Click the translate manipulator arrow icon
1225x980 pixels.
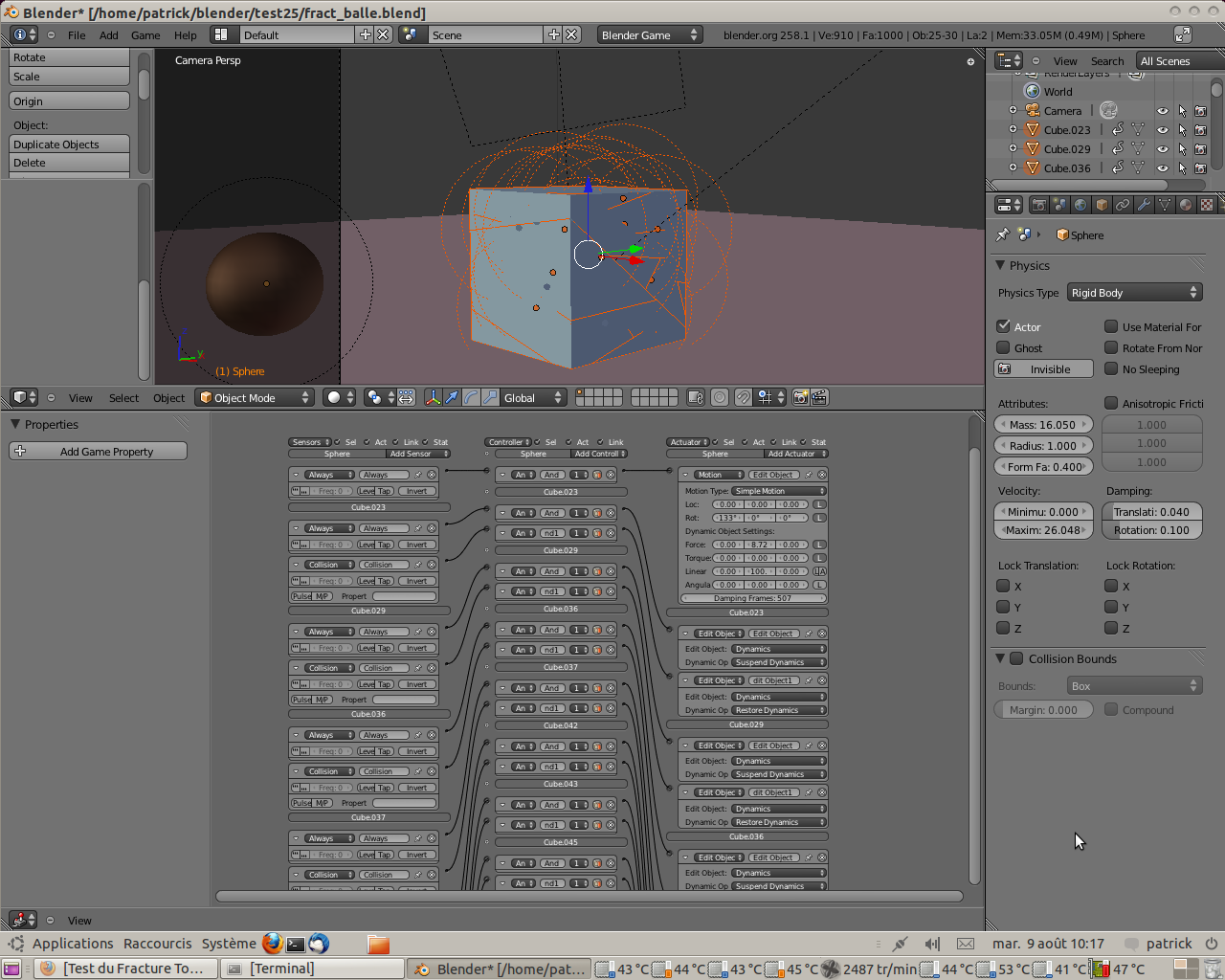[451, 397]
